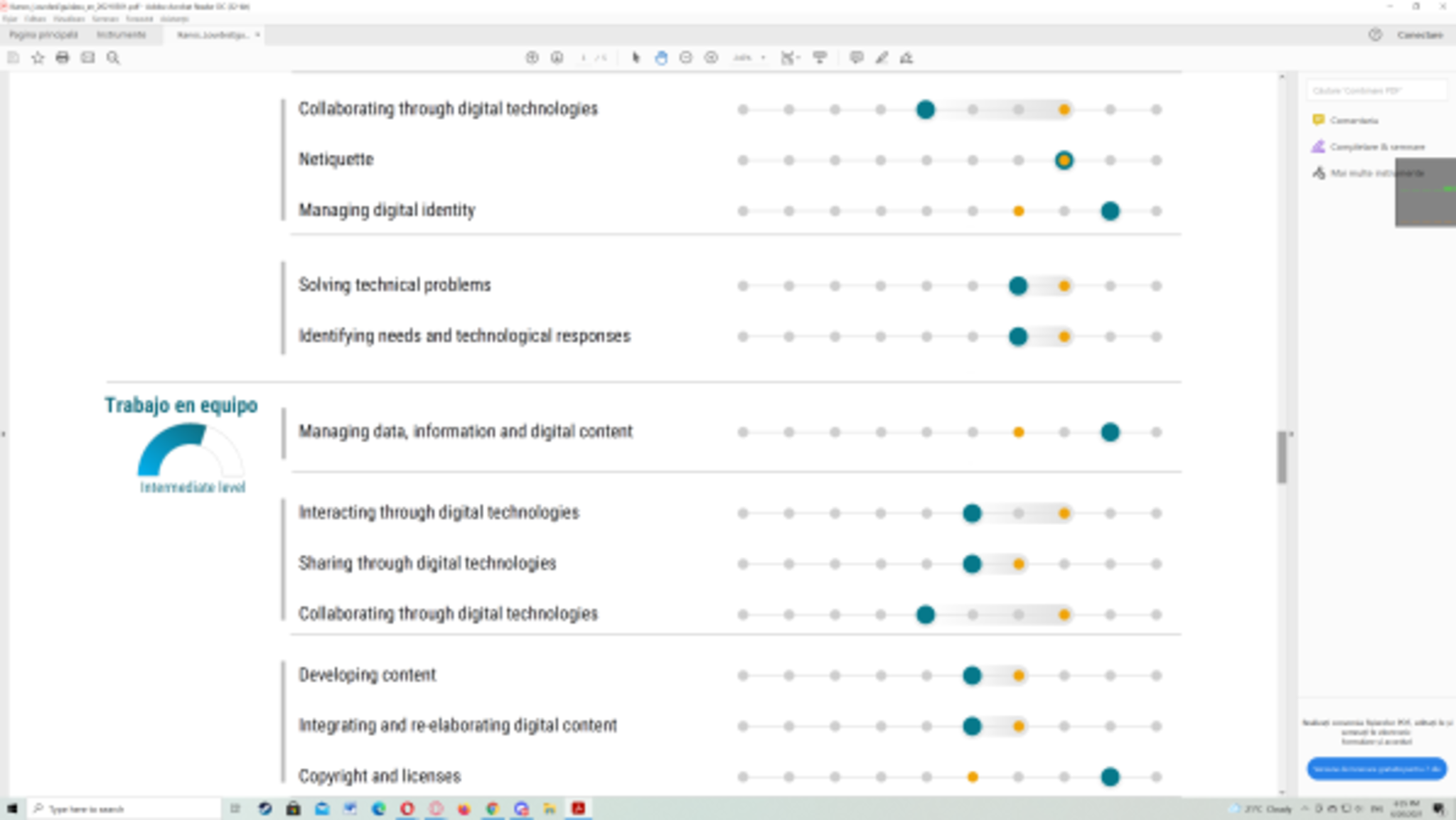1456x820 pixels.
Task: Open Comentariu tool in right pane
Action: (x=1353, y=120)
